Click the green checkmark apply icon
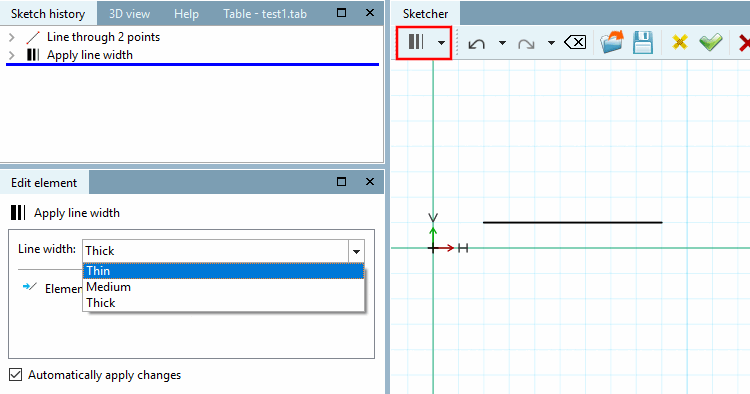This screenshot has width=750, height=394. click(711, 42)
